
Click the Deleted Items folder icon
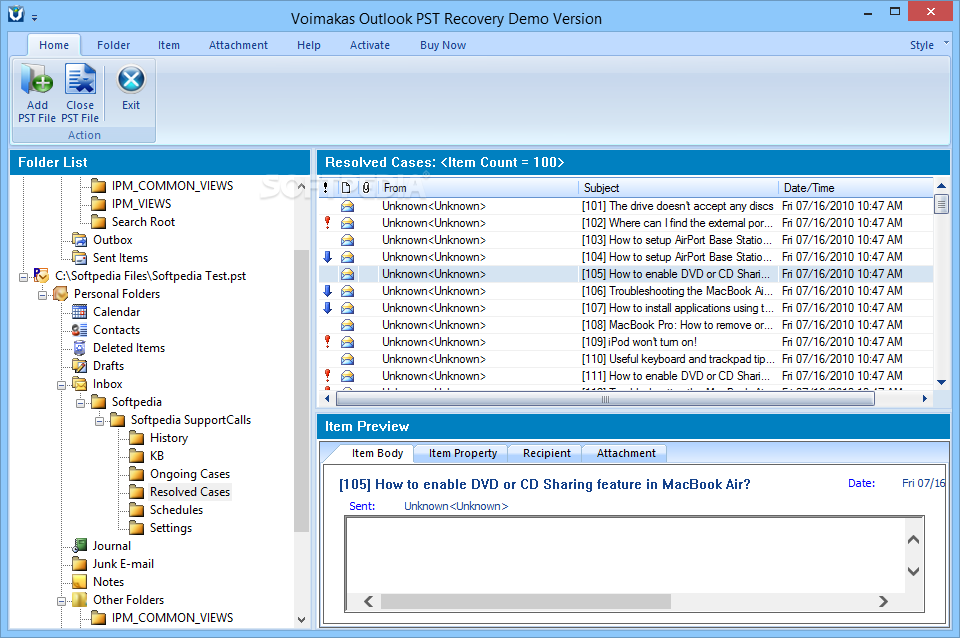point(80,348)
